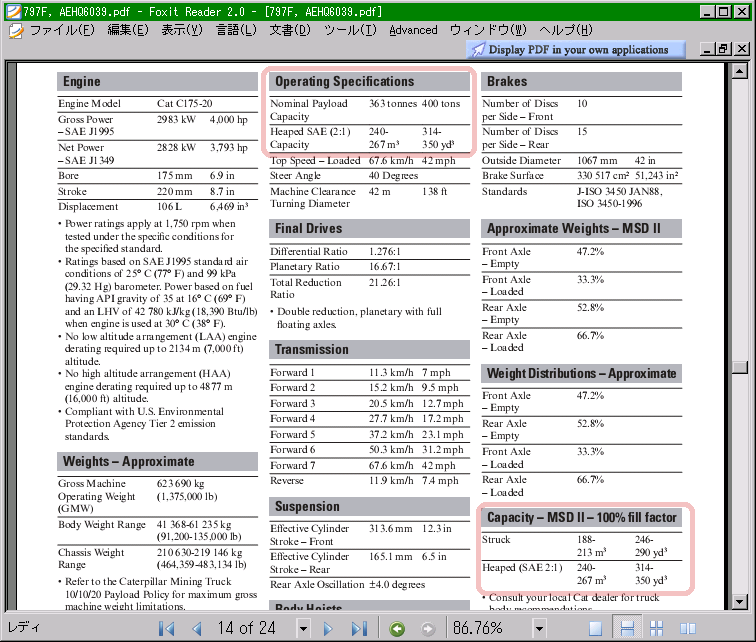The height and width of the screenshot is (642, 756).
Task: Click the vertical scrollbar thumb
Action: point(739,368)
